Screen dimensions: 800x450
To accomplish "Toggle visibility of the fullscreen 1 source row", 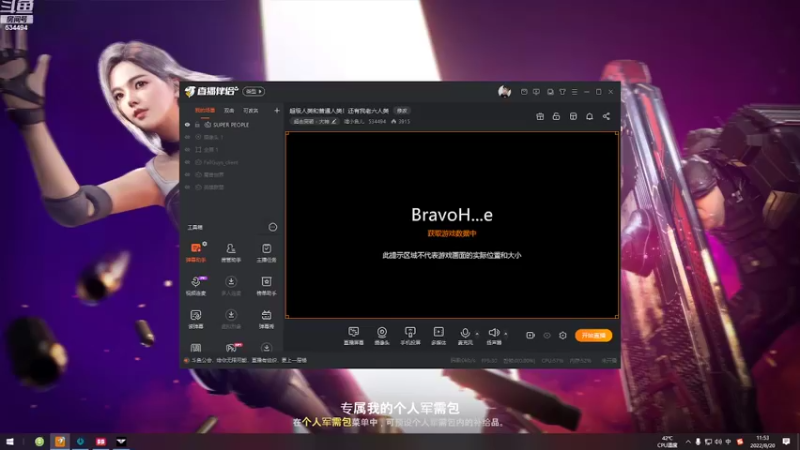I will [x=187, y=149].
